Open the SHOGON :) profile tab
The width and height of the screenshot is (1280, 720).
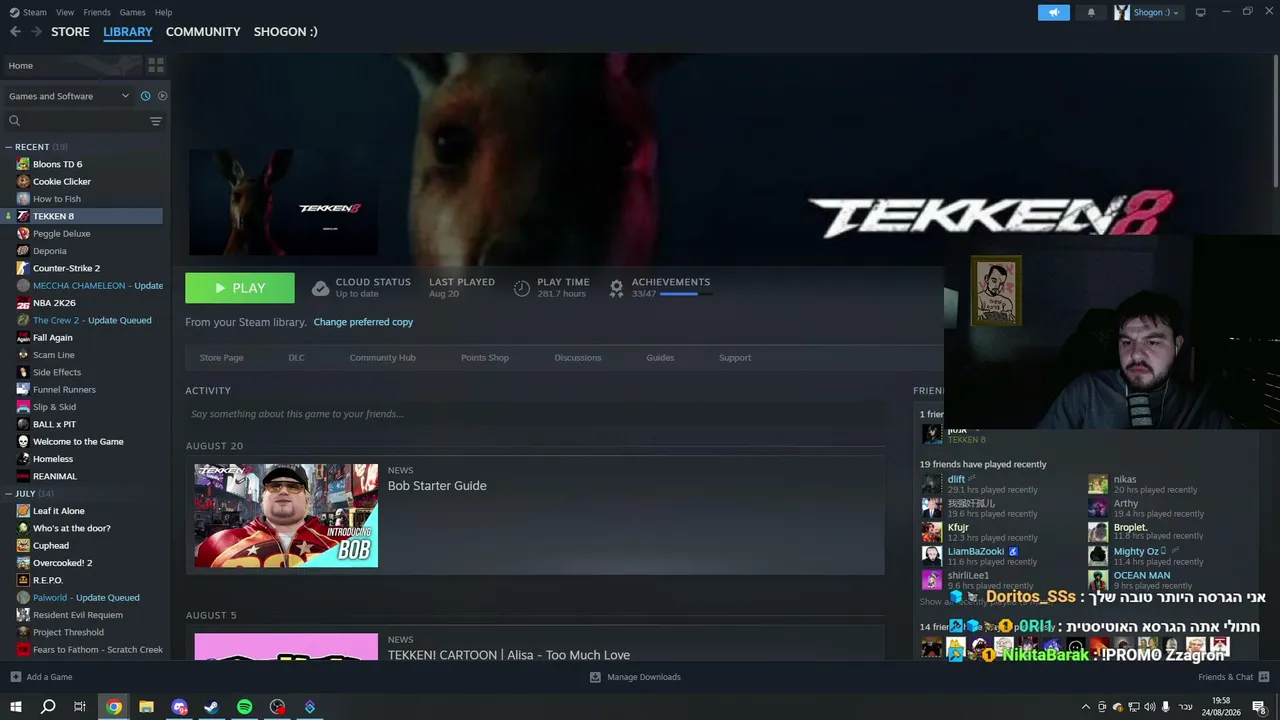click(x=285, y=32)
